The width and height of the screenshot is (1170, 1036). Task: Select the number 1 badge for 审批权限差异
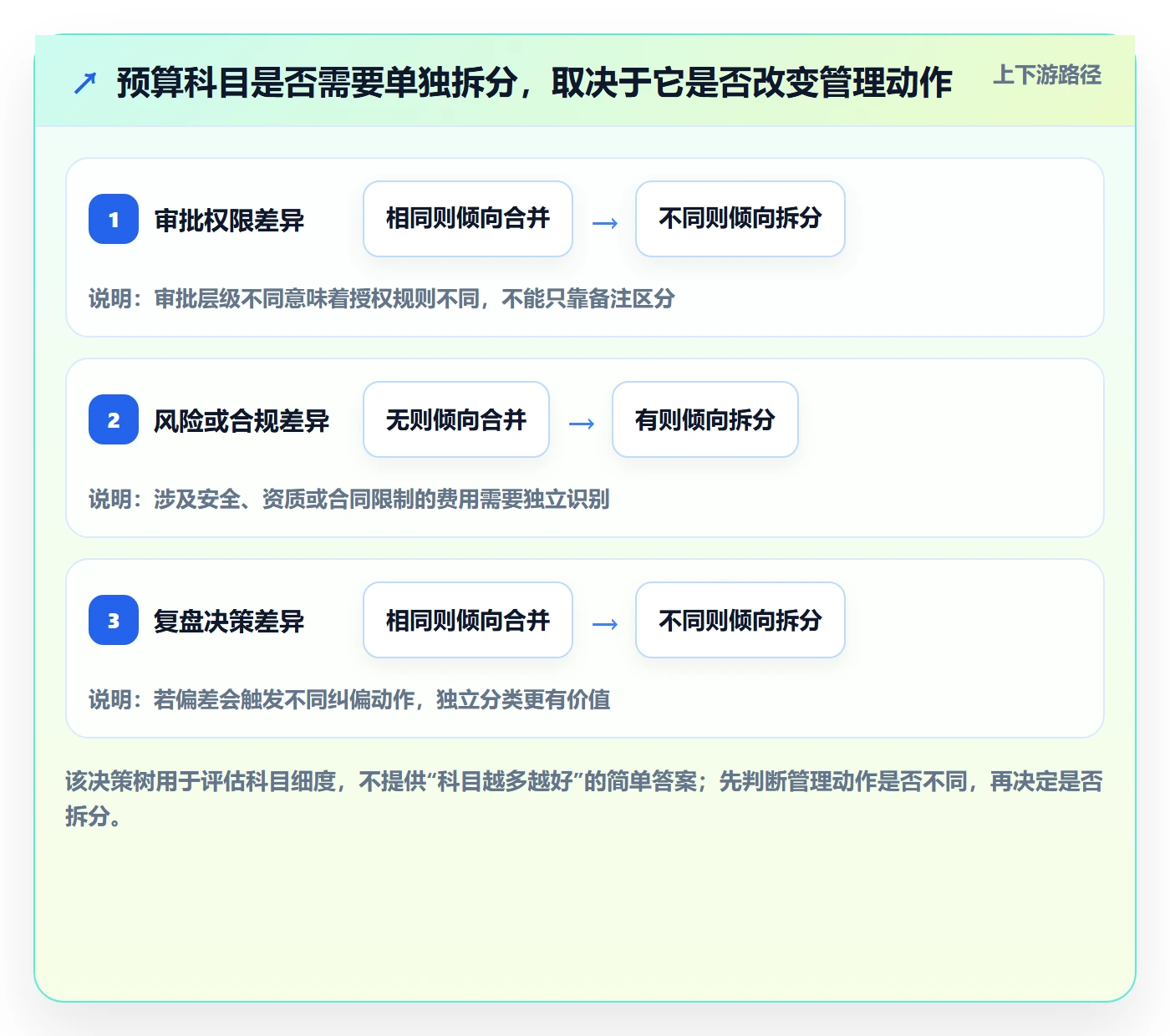point(114,219)
